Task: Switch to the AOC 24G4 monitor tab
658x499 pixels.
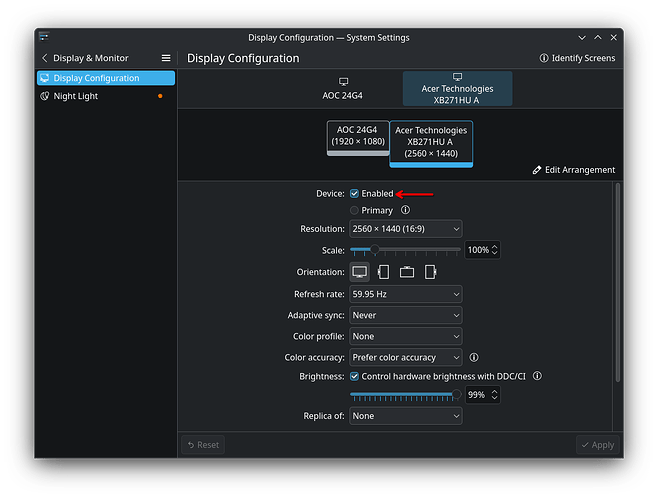Action: coord(342,89)
